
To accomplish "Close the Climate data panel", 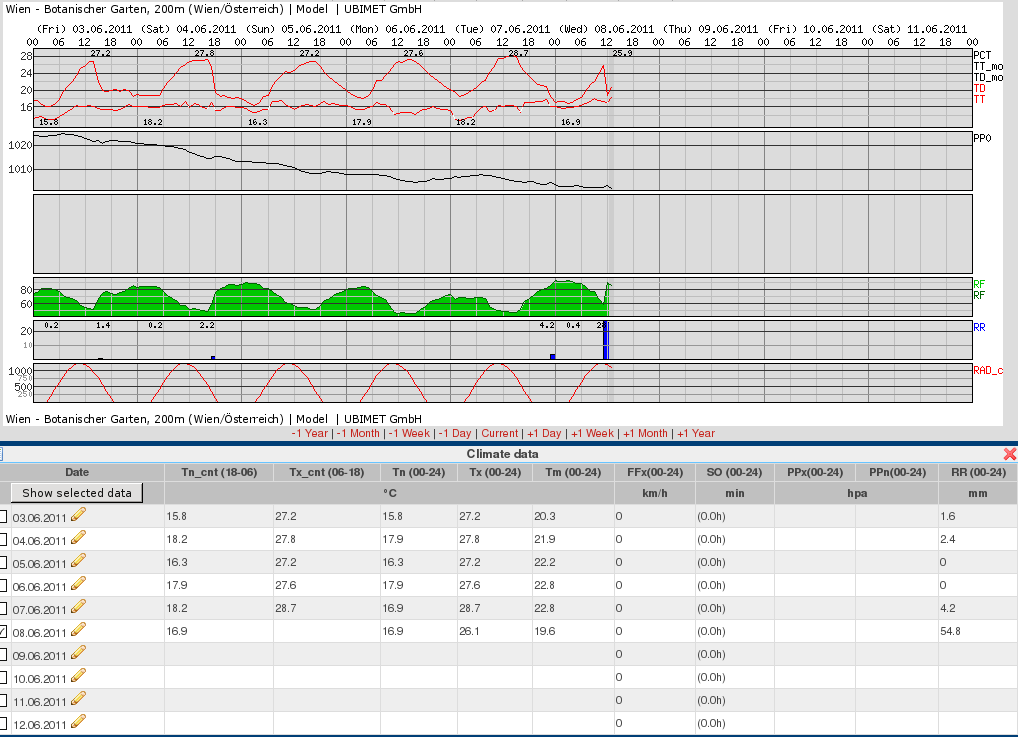I will pos(1010,454).
